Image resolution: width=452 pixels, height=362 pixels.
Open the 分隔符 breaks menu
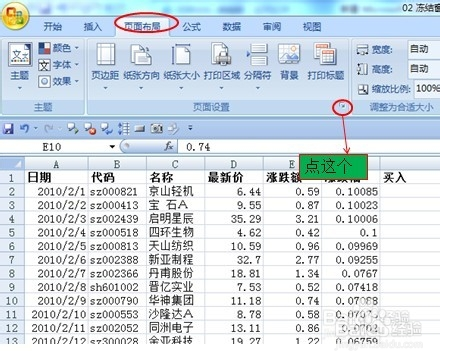point(257,66)
